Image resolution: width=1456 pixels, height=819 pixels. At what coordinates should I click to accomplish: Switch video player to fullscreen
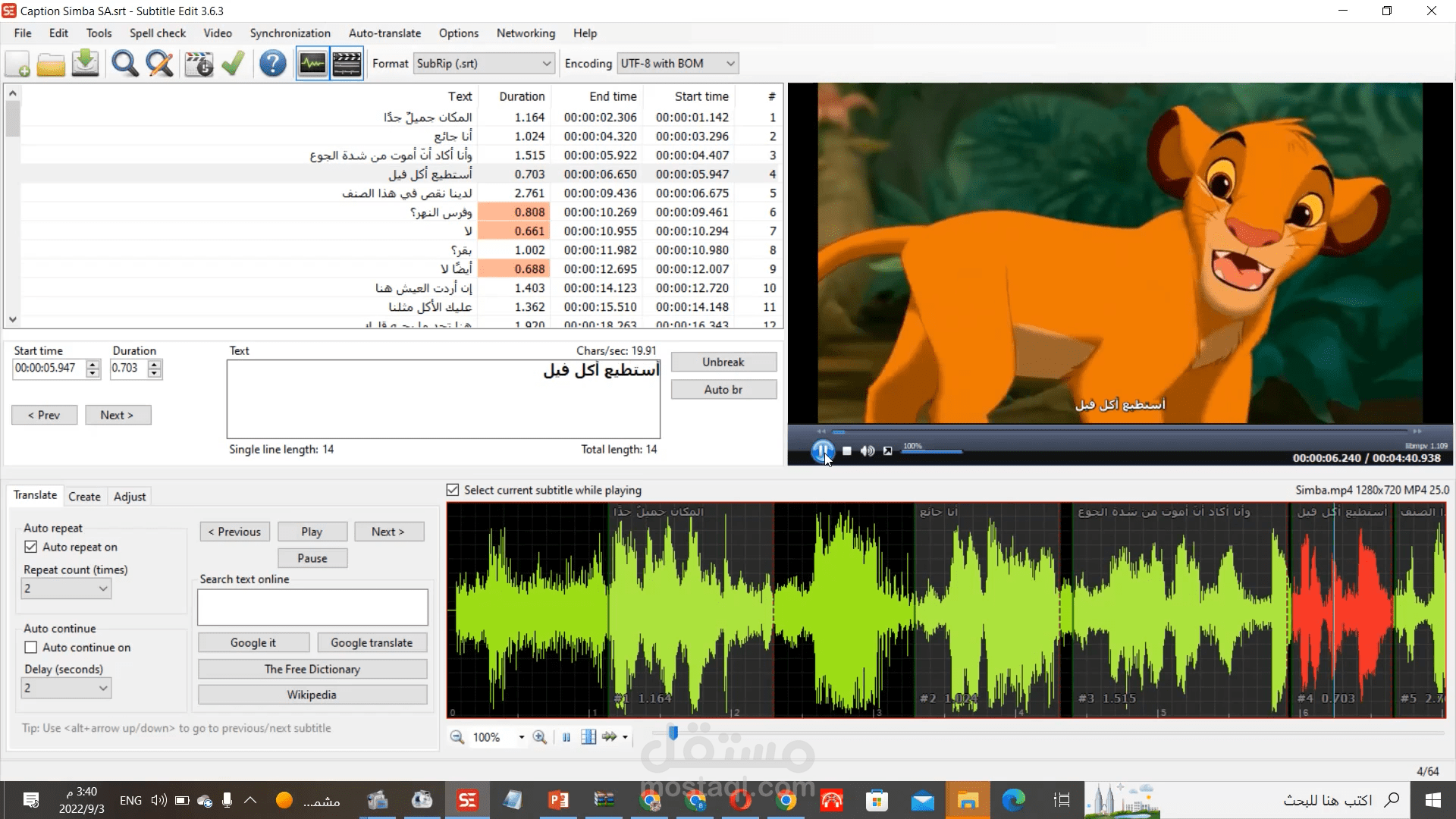[888, 451]
